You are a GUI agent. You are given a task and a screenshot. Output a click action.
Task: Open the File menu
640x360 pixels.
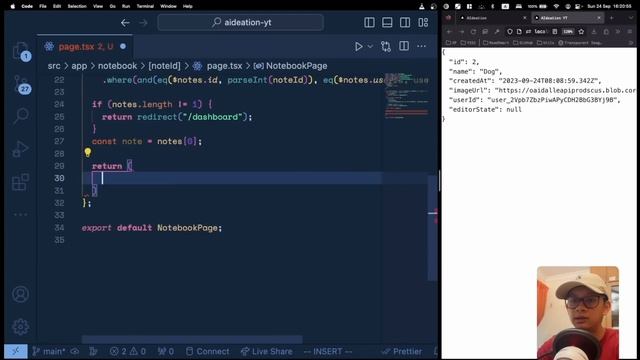43,6
